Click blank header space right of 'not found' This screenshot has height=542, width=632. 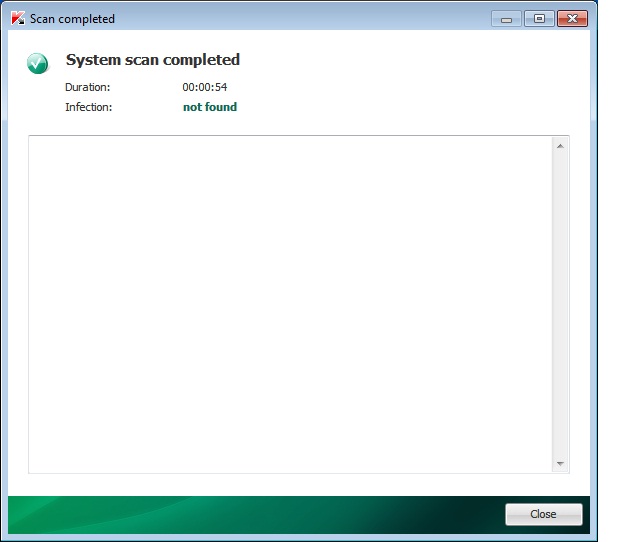400,107
